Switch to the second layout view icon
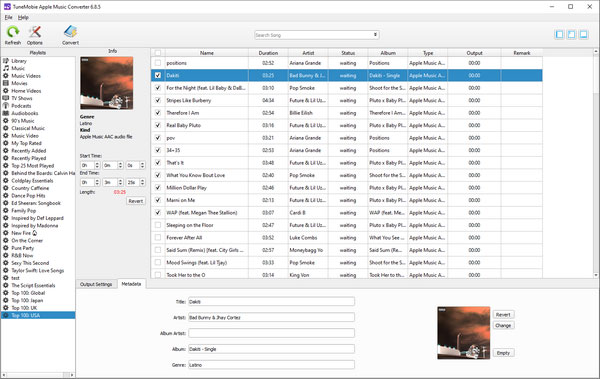 571,35
